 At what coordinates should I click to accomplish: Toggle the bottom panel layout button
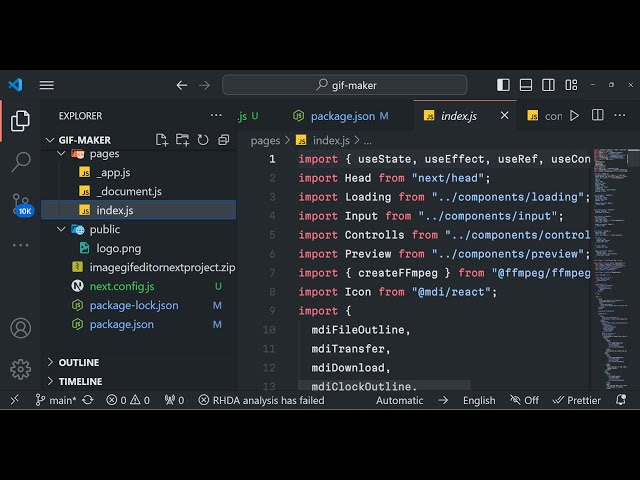pyautogui.click(x=525, y=85)
